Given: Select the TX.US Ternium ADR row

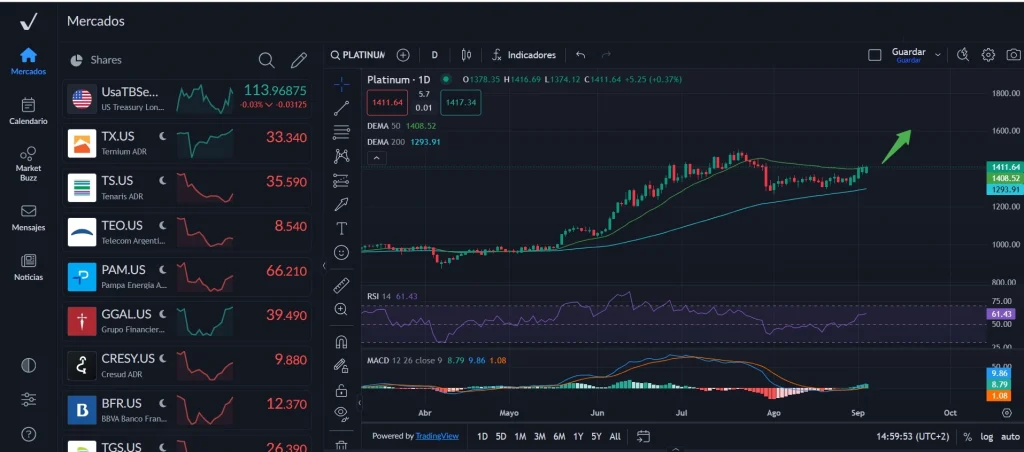Looking at the screenshot, I should click(x=187, y=142).
